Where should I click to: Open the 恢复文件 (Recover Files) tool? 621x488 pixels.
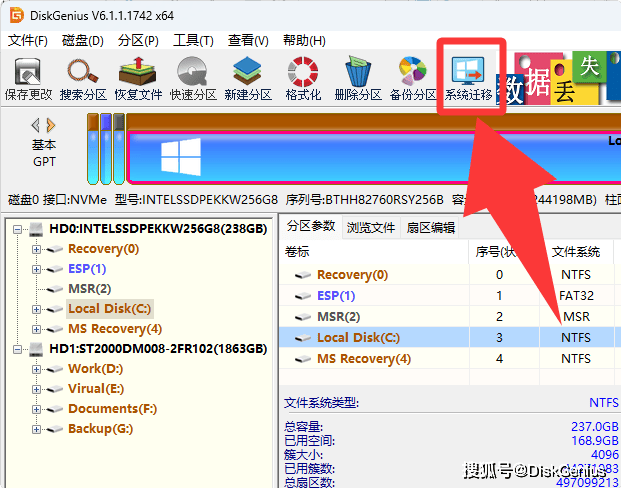138,78
